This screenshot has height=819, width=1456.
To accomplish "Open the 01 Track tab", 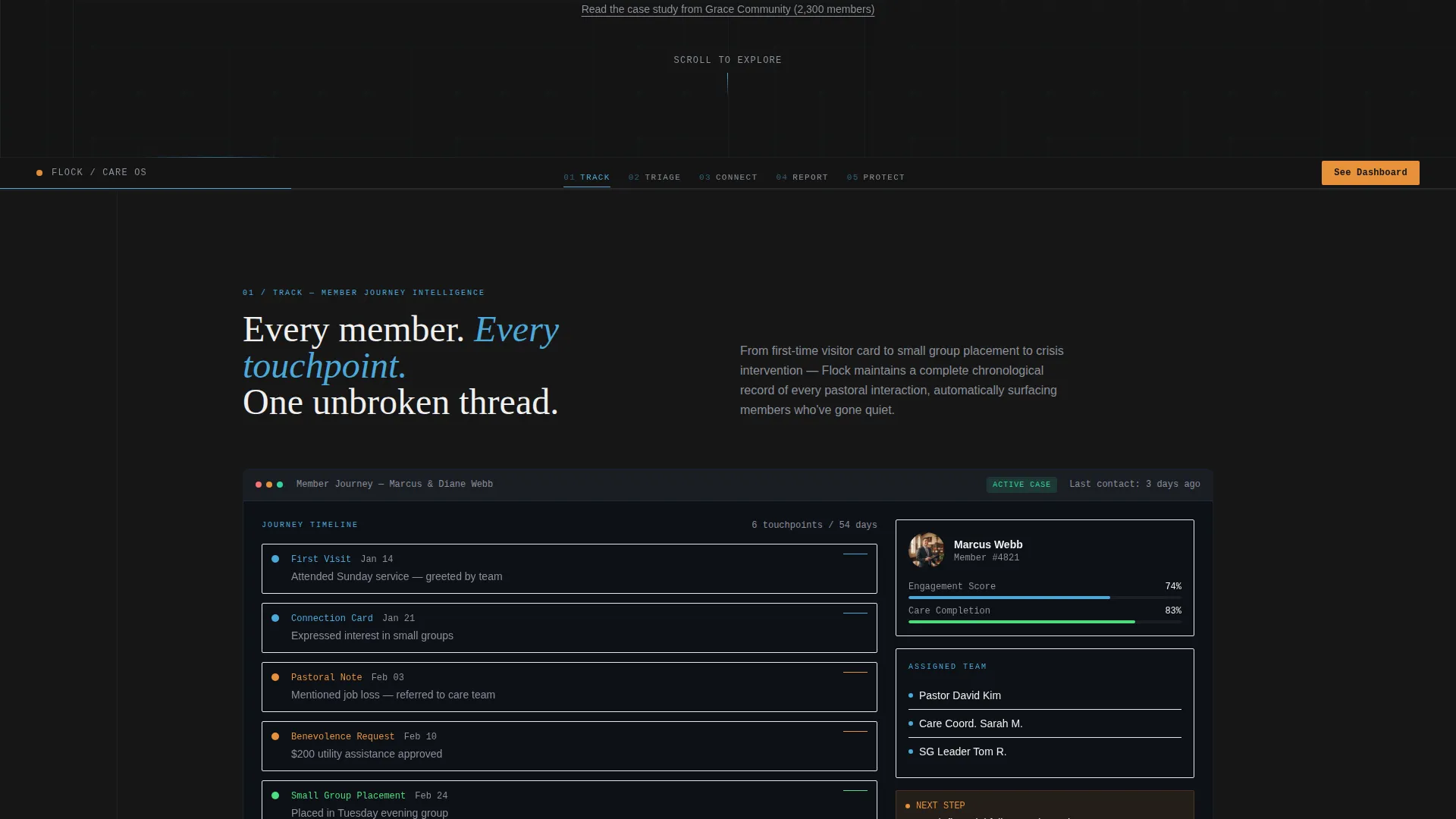I will tap(587, 177).
